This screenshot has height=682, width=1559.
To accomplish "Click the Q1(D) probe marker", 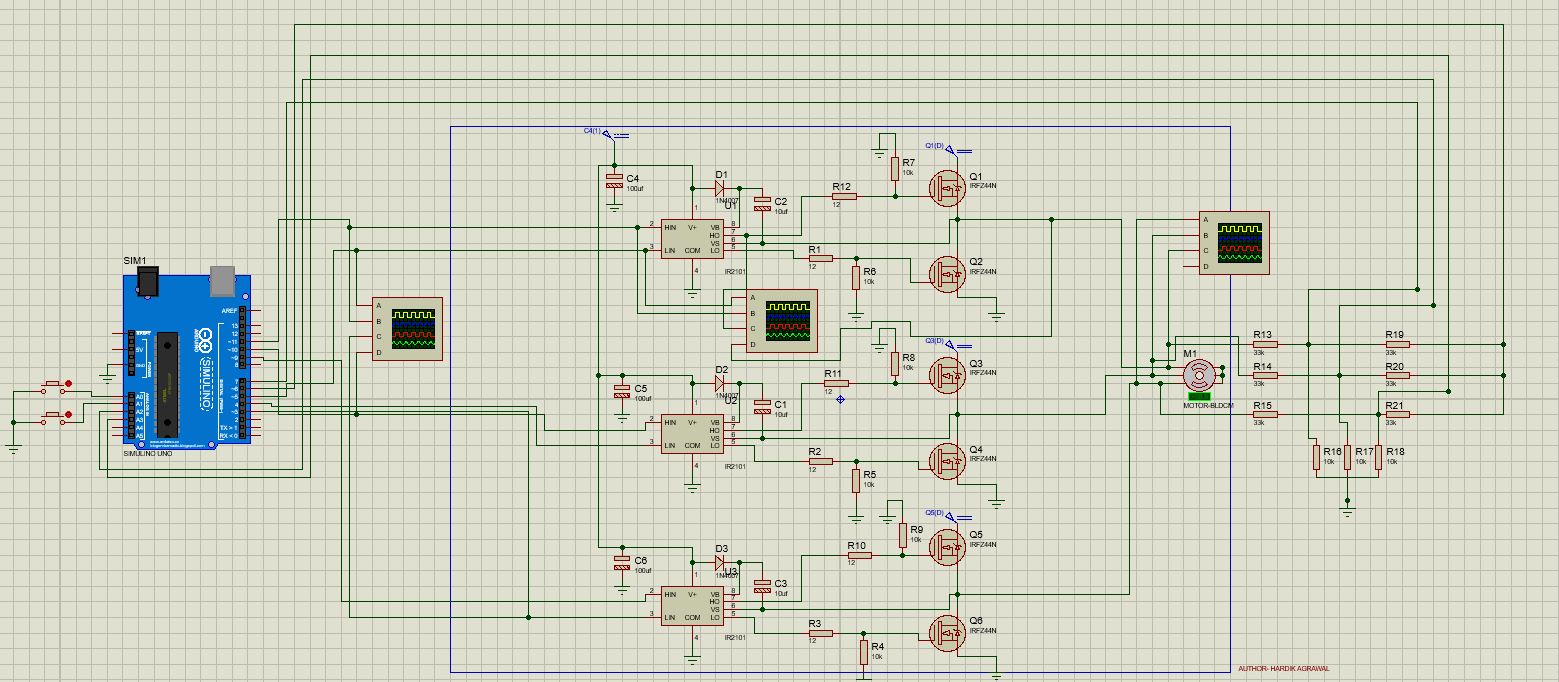I will [935, 146].
